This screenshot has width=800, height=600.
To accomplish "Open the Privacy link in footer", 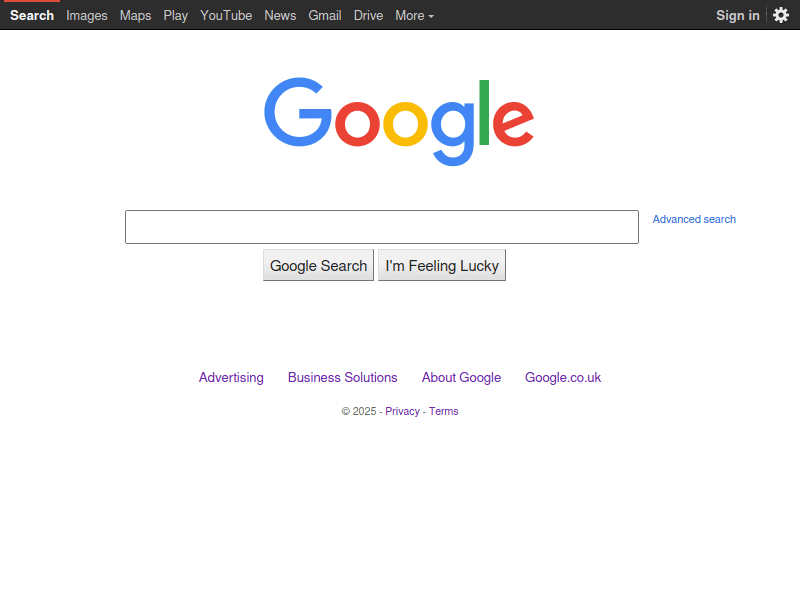I will (402, 411).
